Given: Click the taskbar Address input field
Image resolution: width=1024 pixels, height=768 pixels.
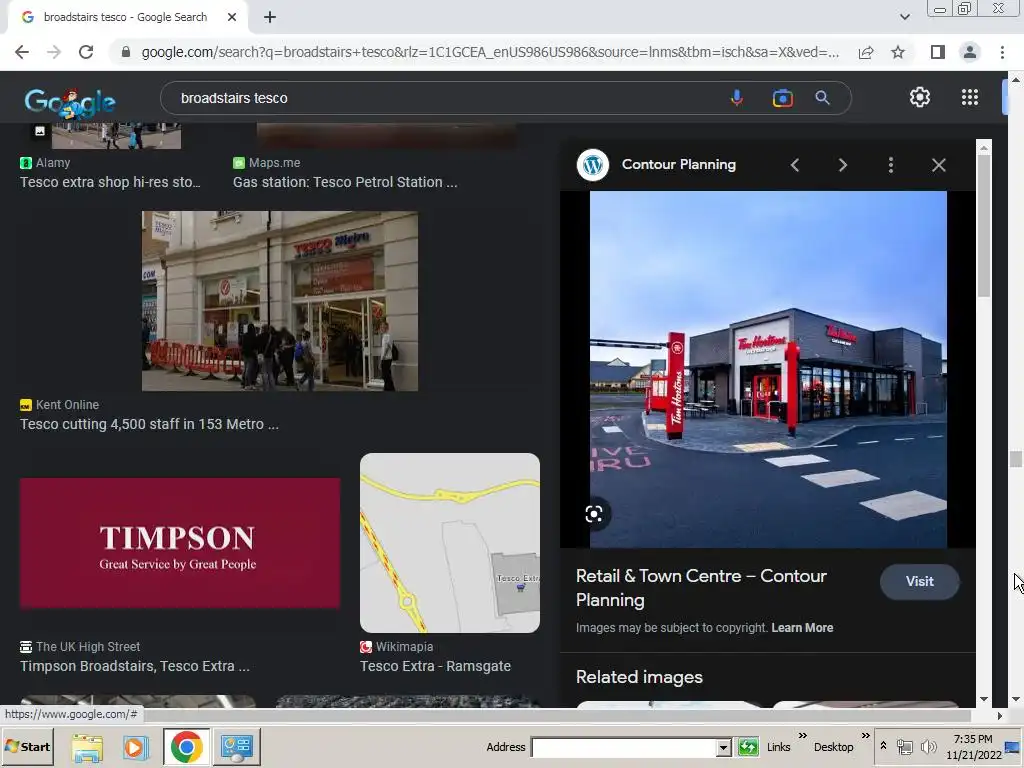Looking at the screenshot, I should click(624, 747).
